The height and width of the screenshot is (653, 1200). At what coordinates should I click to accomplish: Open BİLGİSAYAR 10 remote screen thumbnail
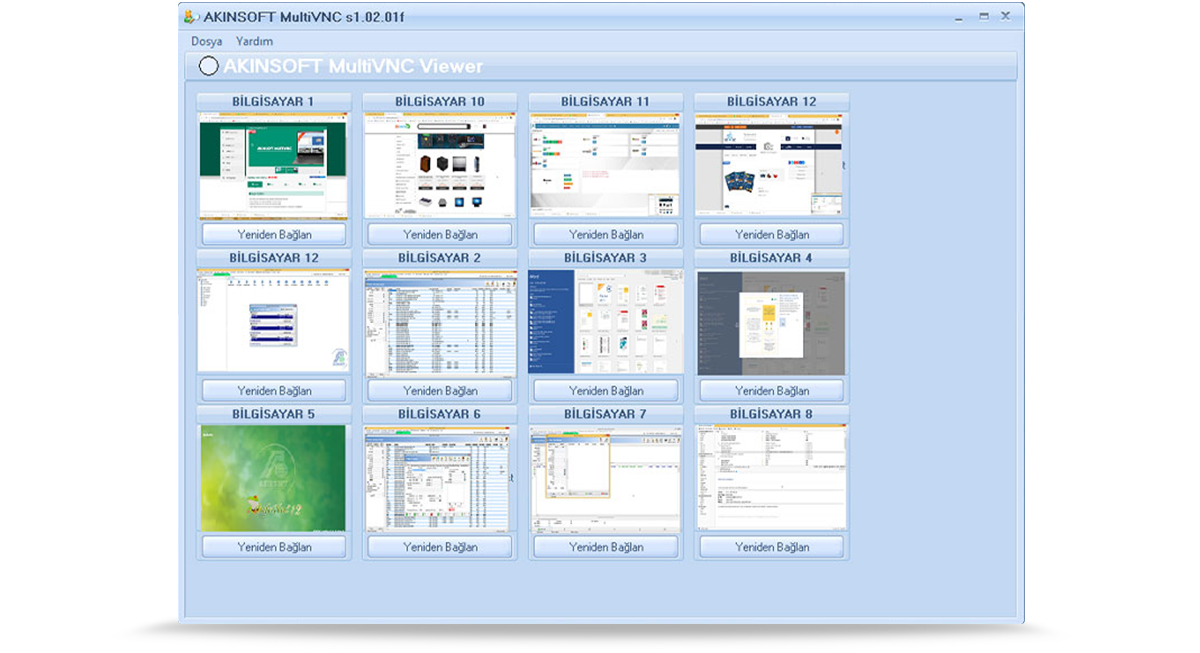coord(439,166)
